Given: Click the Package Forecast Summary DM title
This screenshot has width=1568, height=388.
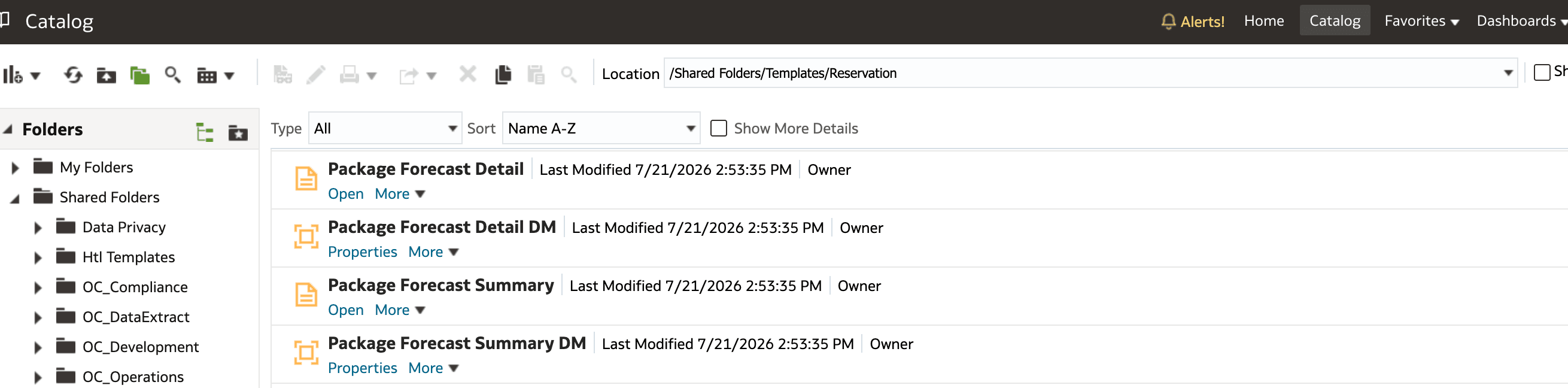Looking at the screenshot, I should (x=457, y=343).
